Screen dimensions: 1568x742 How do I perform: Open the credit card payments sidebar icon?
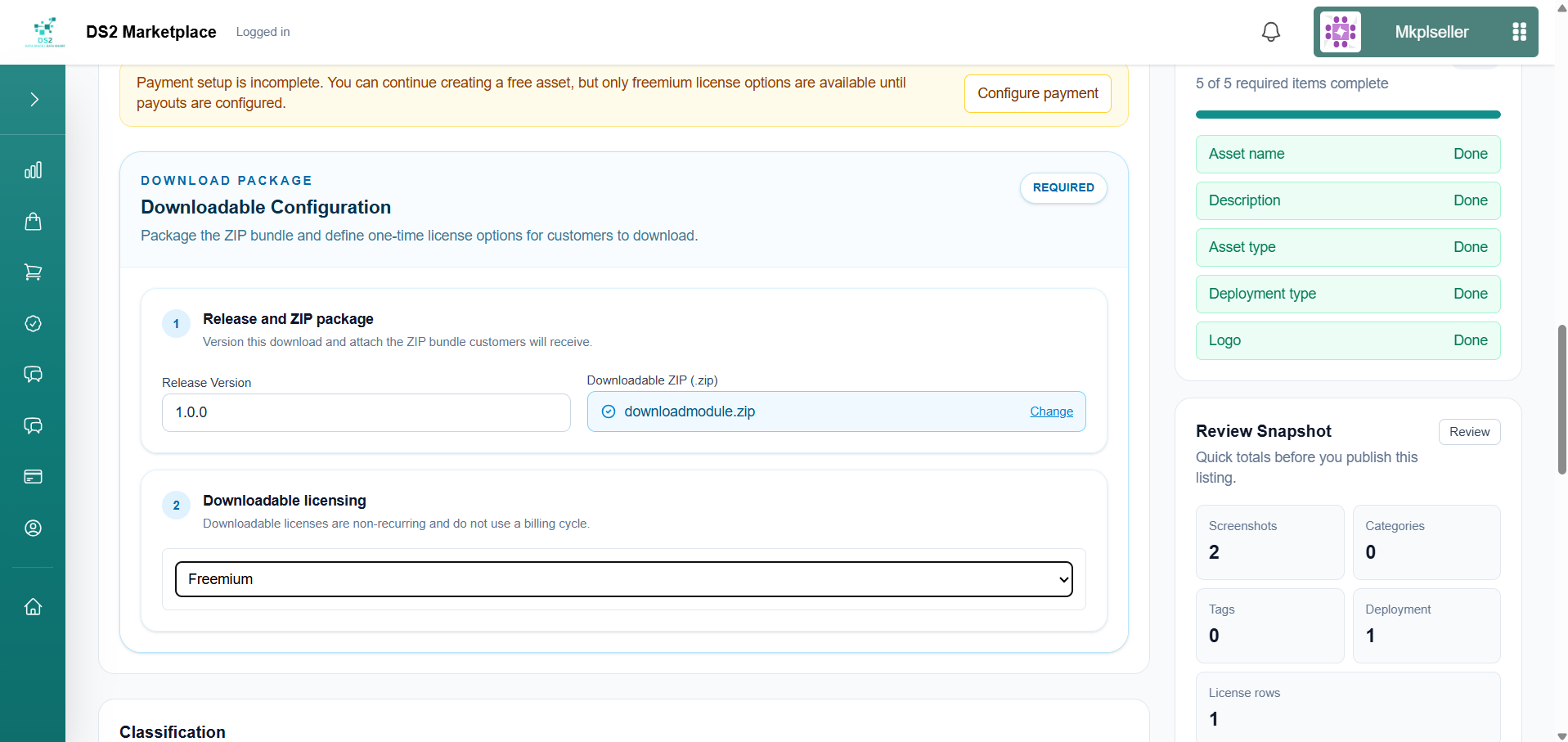(33, 477)
